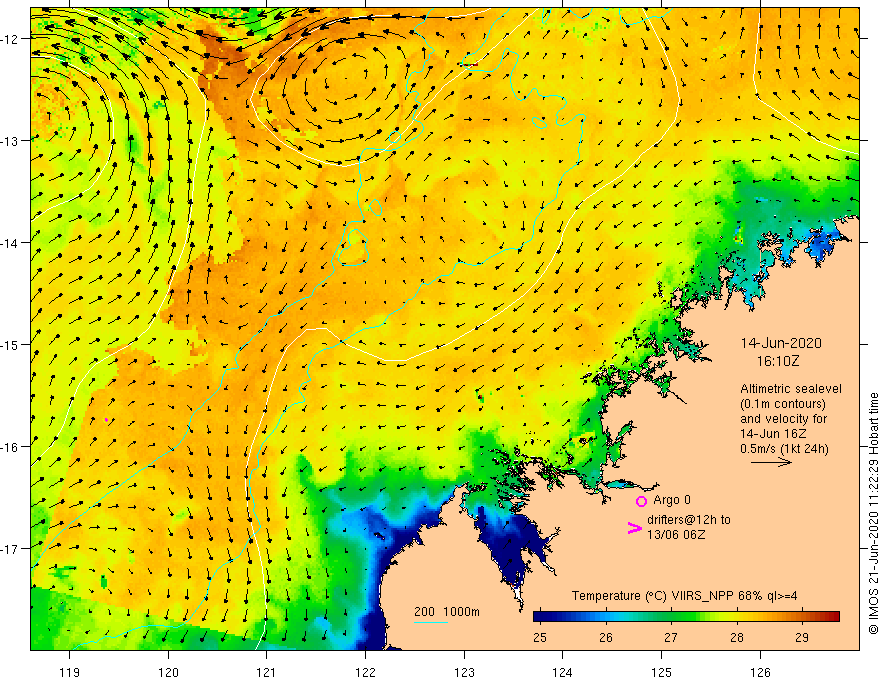
Task: Click the latitude axis label -14
Action: (x=12, y=243)
